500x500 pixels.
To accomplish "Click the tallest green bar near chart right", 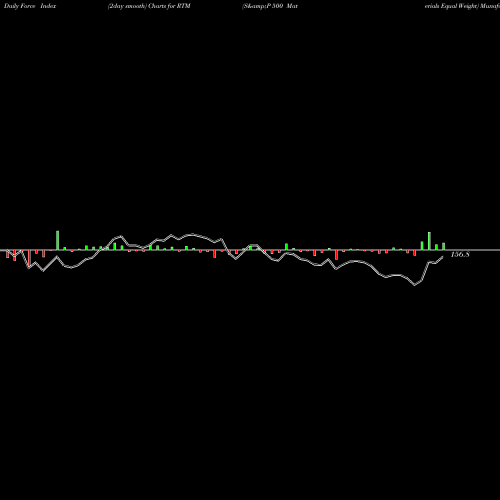I will tap(429, 241).
